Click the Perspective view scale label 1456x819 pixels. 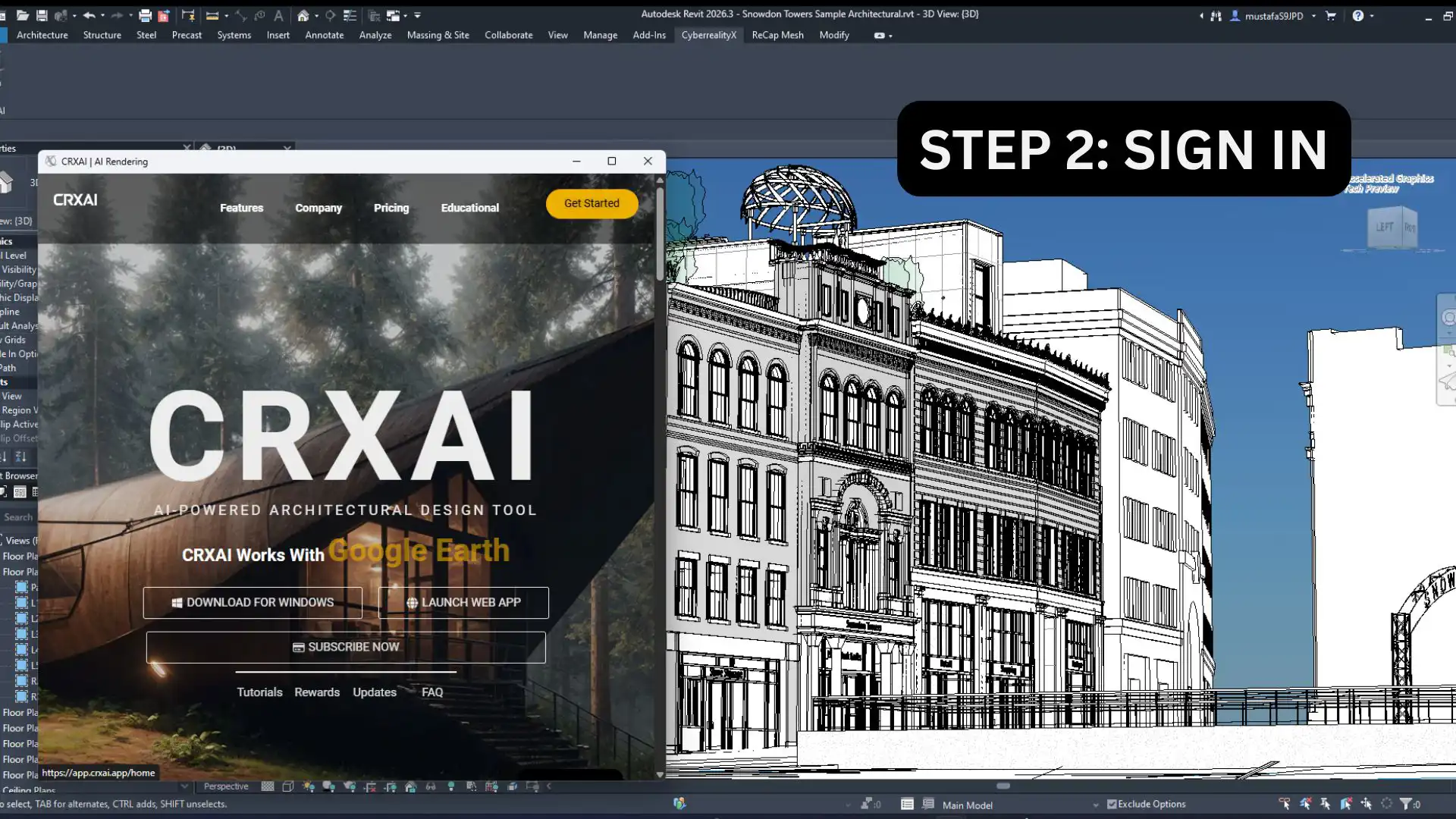pyautogui.click(x=225, y=786)
